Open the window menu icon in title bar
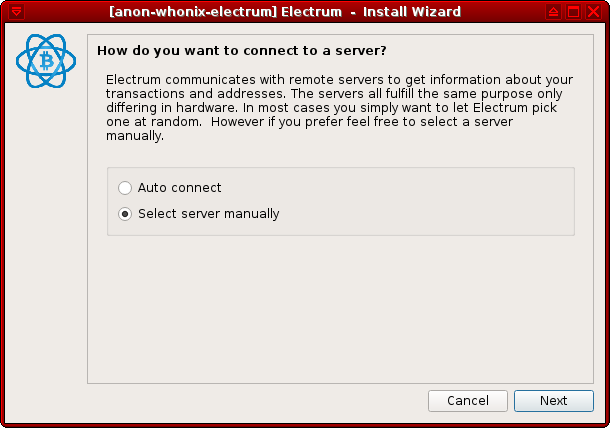Screen dimensions: 610x428 12,12
